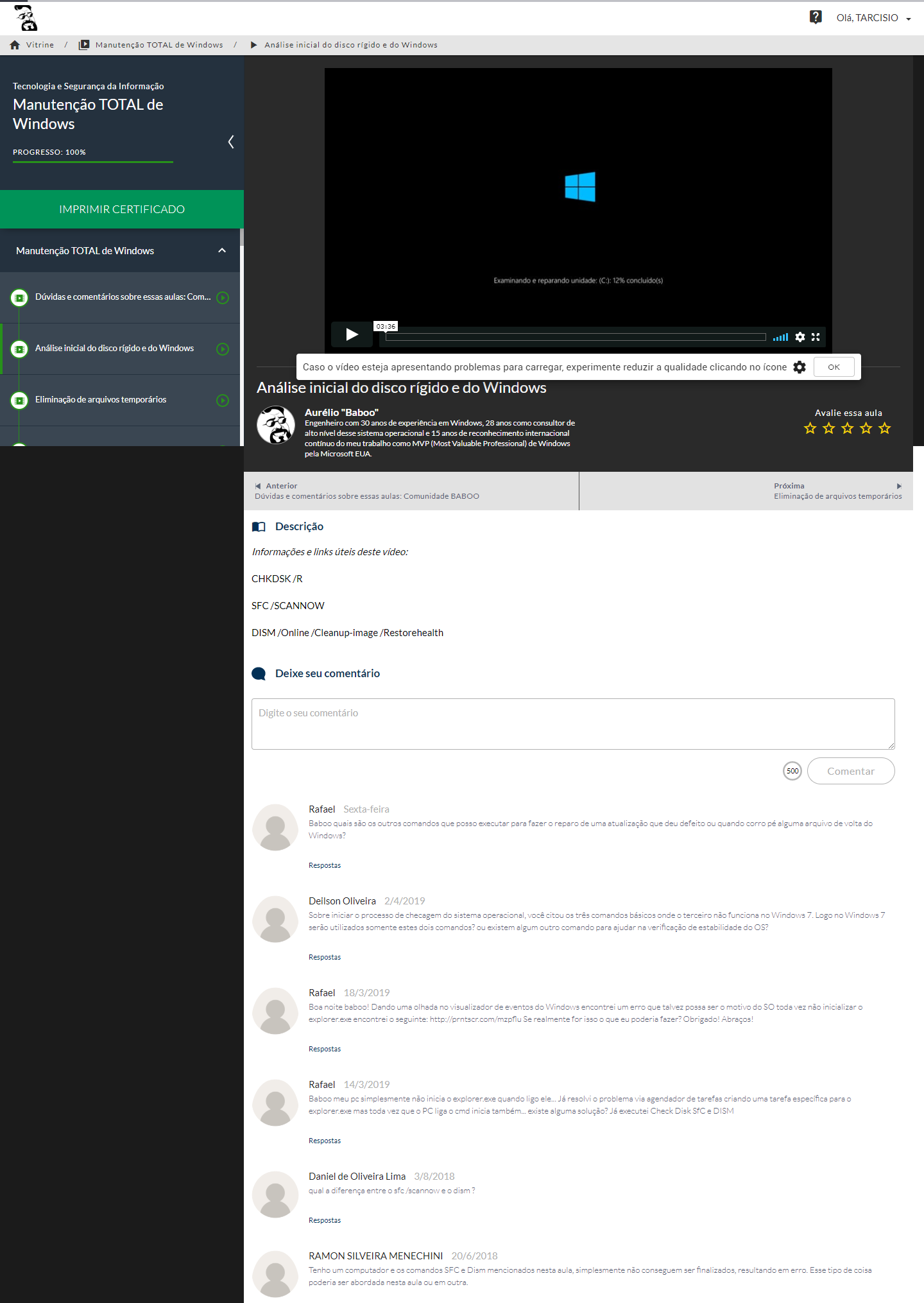Play the lesson video

tap(352, 334)
